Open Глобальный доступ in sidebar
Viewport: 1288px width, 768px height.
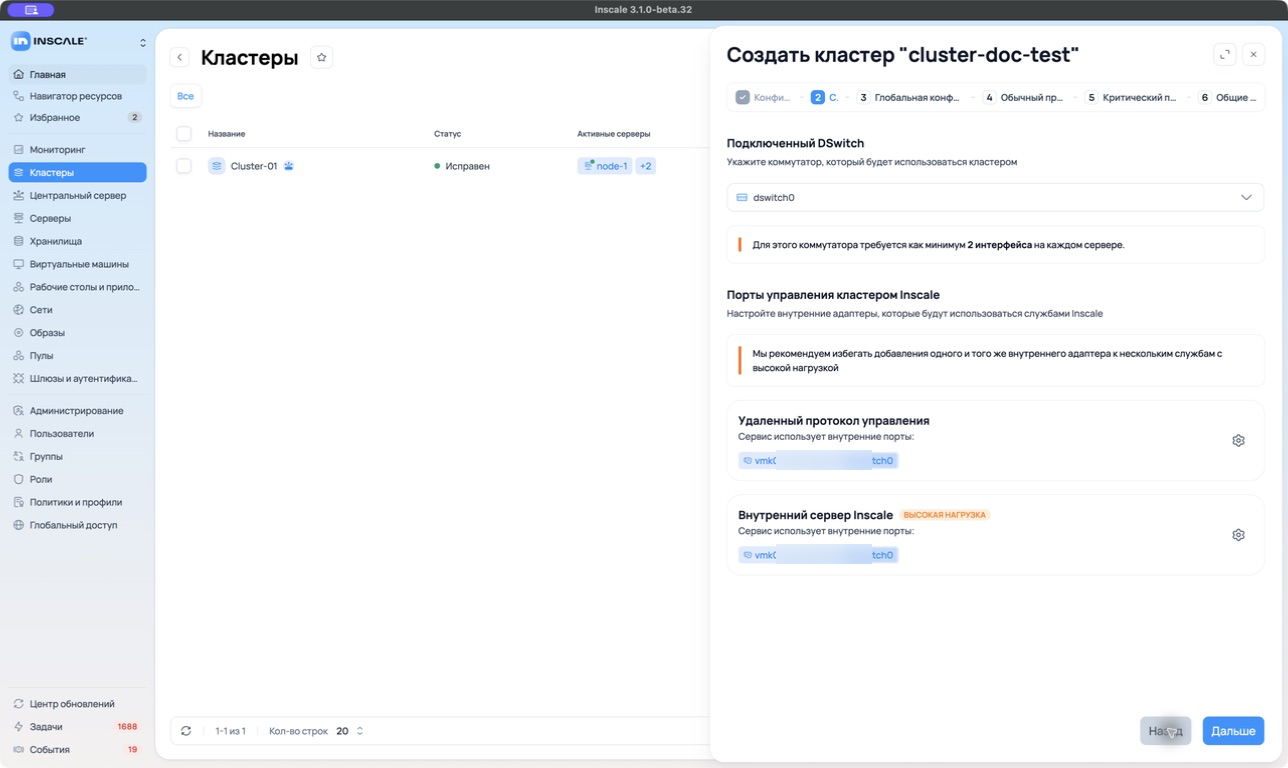77,526
